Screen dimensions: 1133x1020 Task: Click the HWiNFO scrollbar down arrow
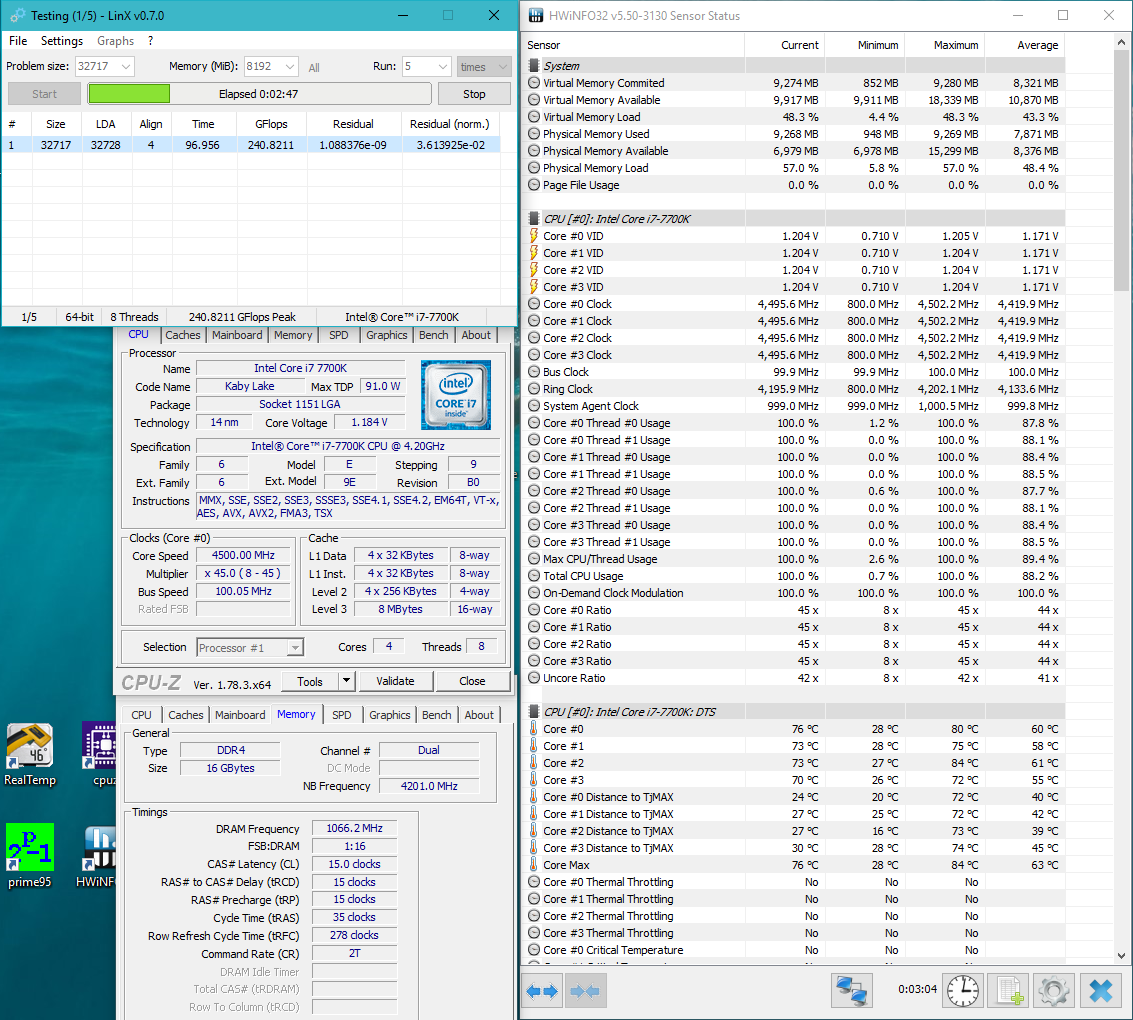tap(1121, 956)
